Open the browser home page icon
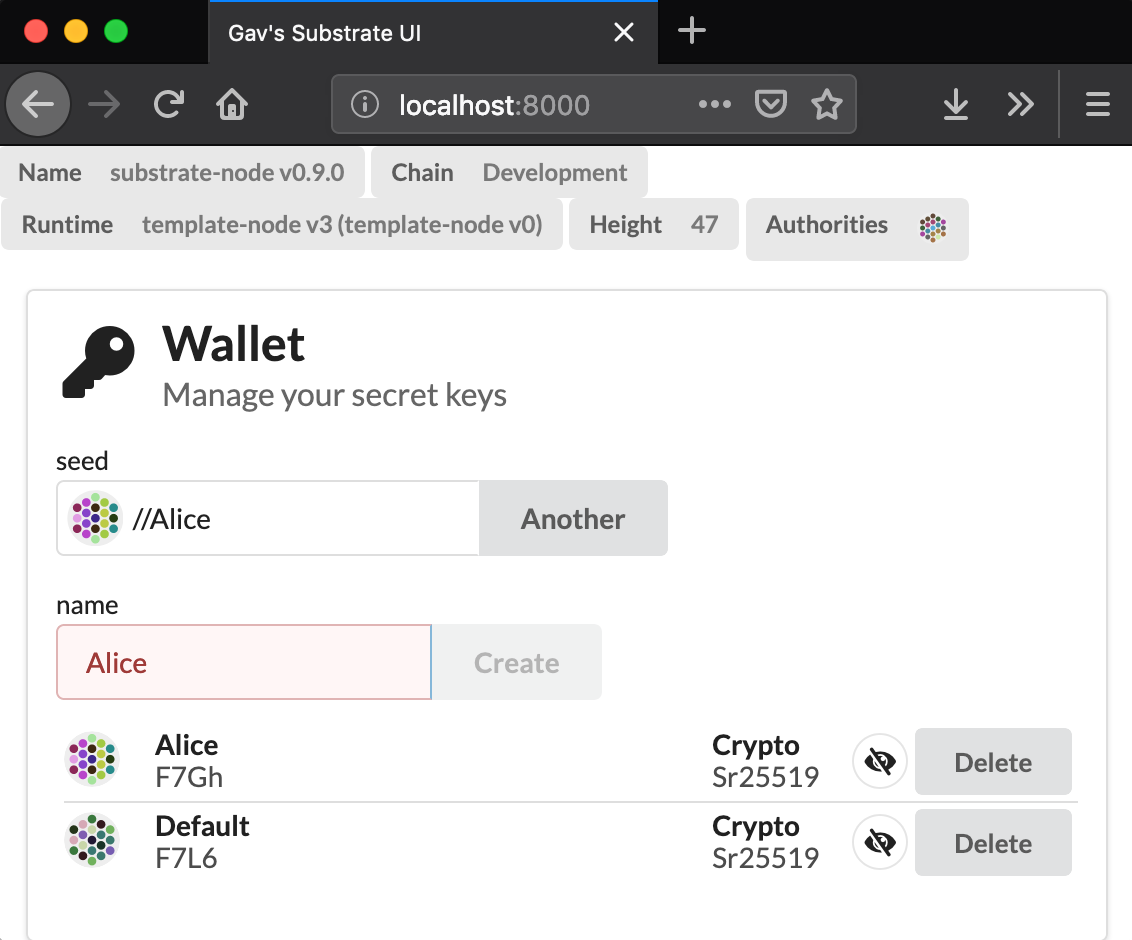This screenshot has height=940, width=1132. [x=232, y=105]
